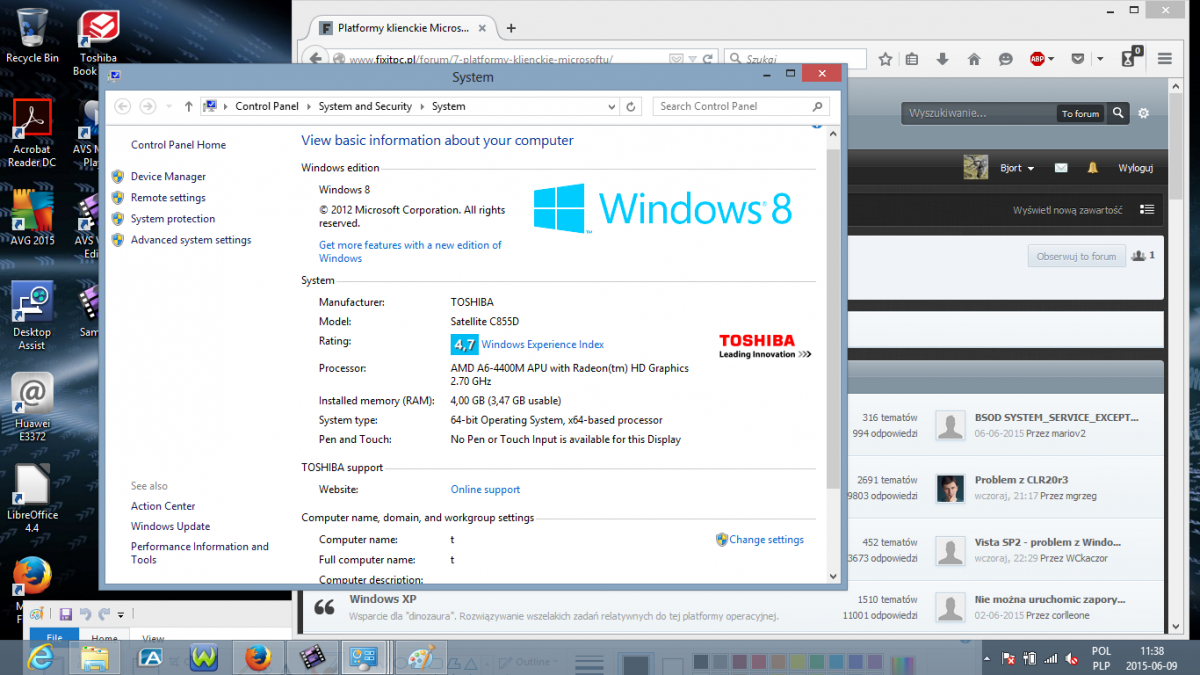1200x675 pixels.
Task: Open the Firefox hamburger menu
Action: [1166, 59]
